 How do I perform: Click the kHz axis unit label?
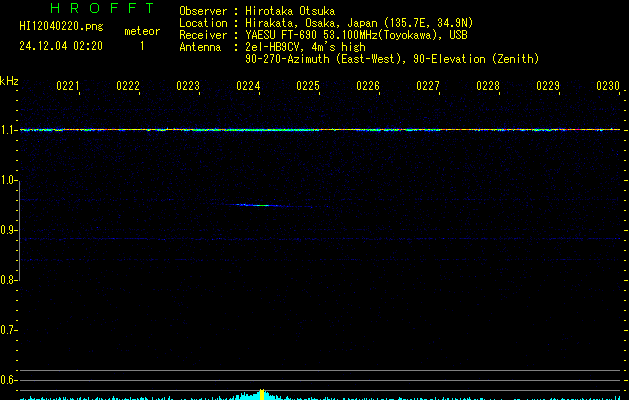click(9, 81)
